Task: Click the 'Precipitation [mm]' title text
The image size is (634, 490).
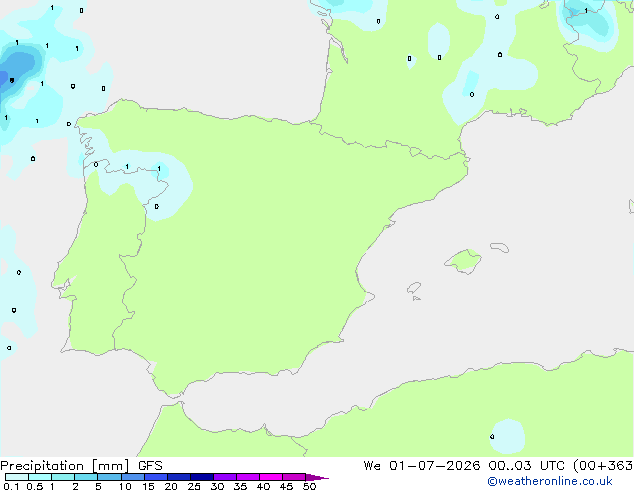Action: tap(64, 466)
